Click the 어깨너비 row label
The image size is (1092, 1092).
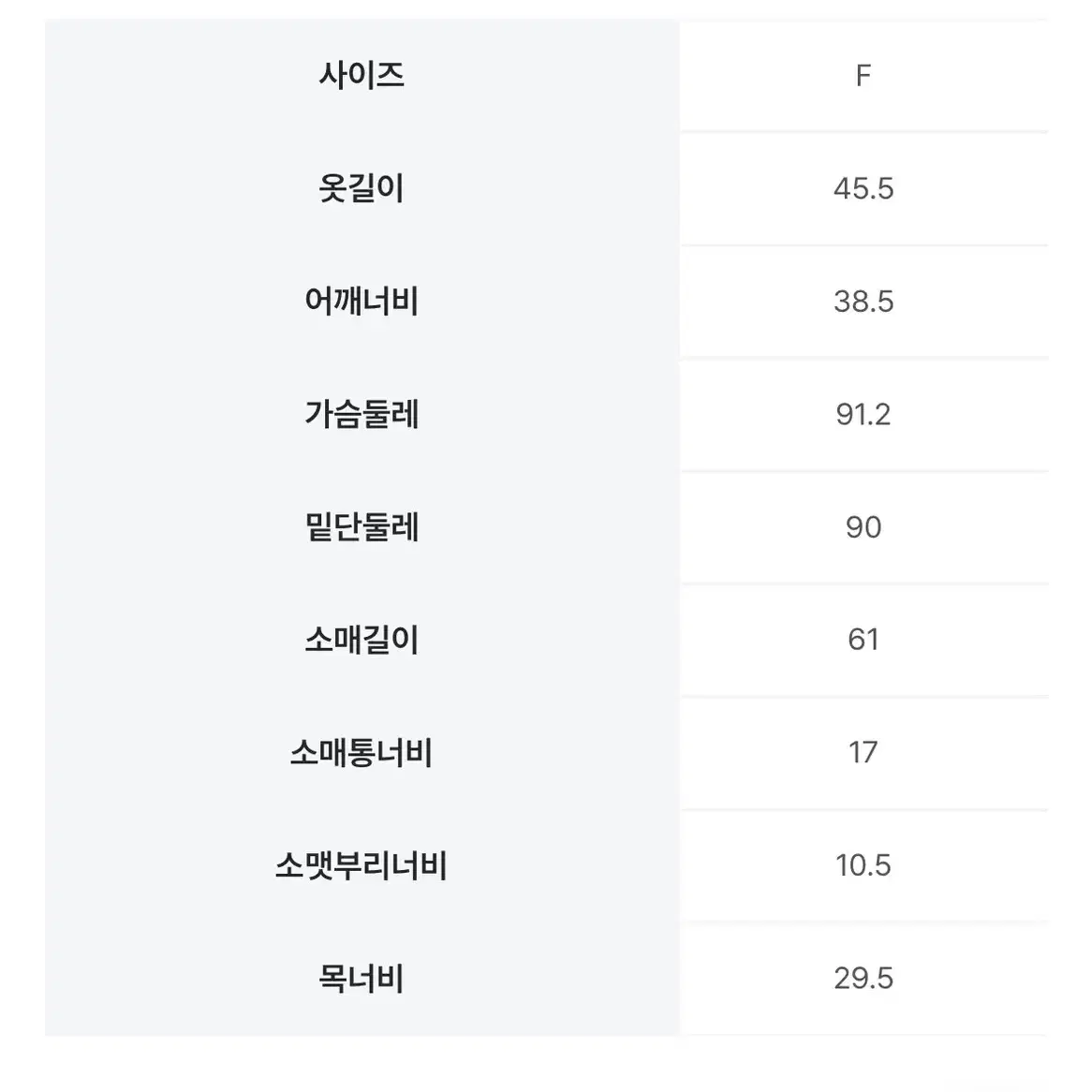pyautogui.click(x=362, y=301)
